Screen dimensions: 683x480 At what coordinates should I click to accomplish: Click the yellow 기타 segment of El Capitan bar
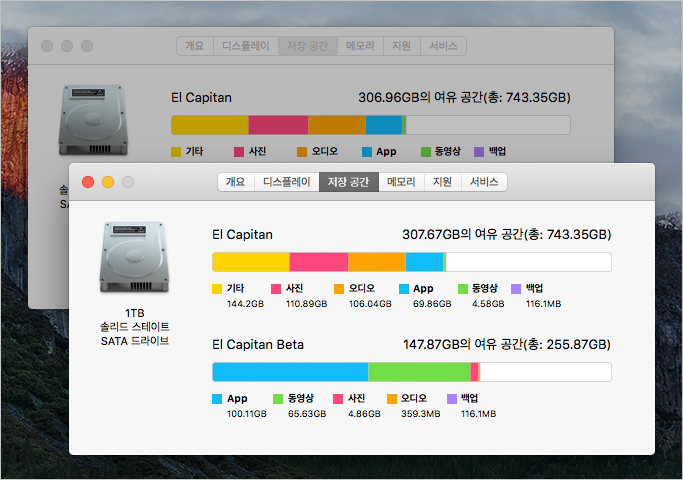[251, 262]
